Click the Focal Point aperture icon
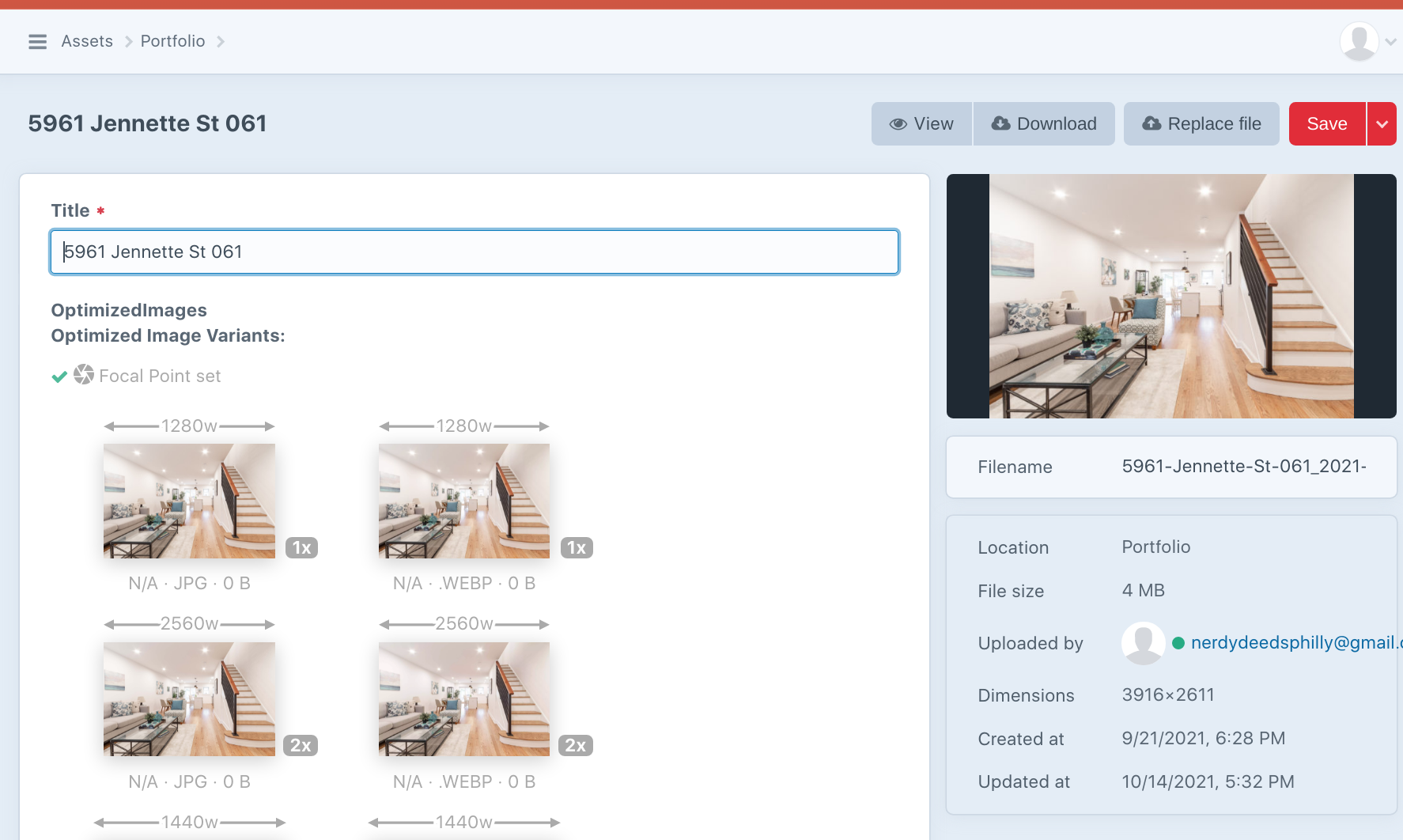Image resolution: width=1403 pixels, height=840 pixels. pos(84,375)
